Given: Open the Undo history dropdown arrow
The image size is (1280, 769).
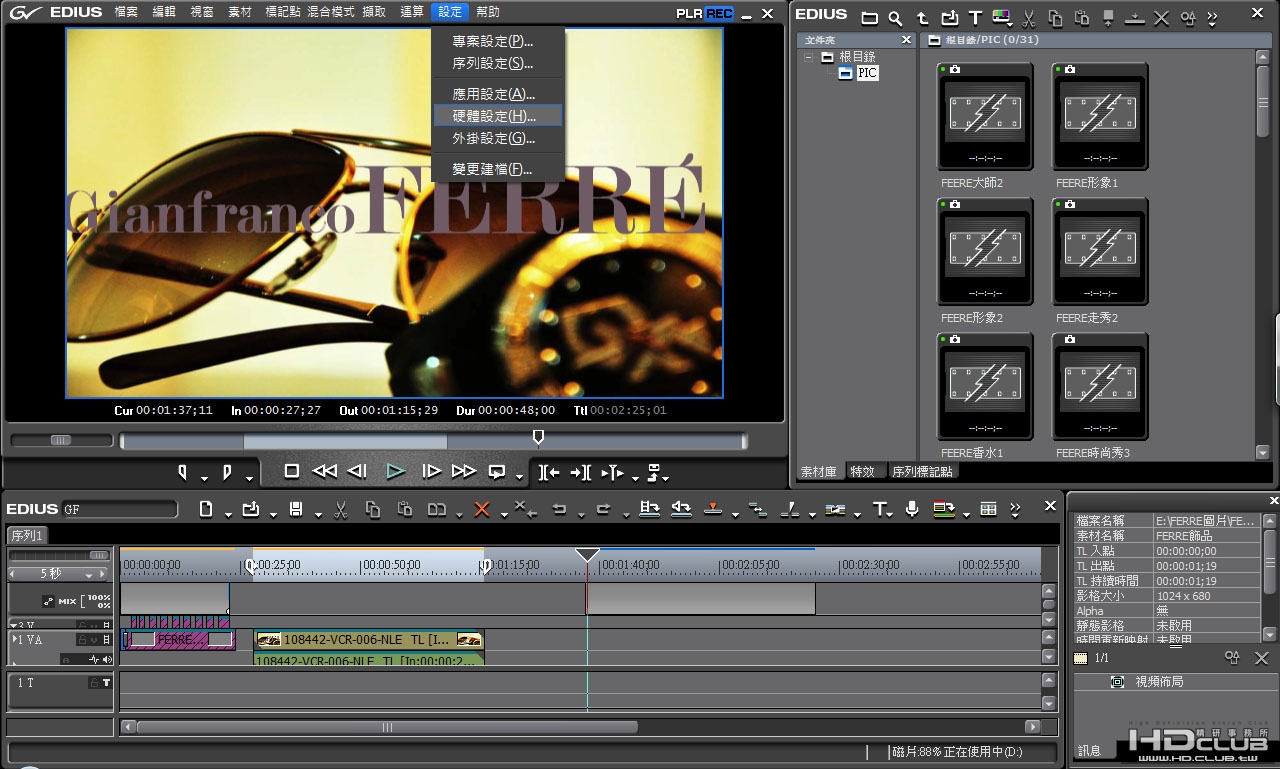Looking at the screenshot, I should (x=581, y=515).
